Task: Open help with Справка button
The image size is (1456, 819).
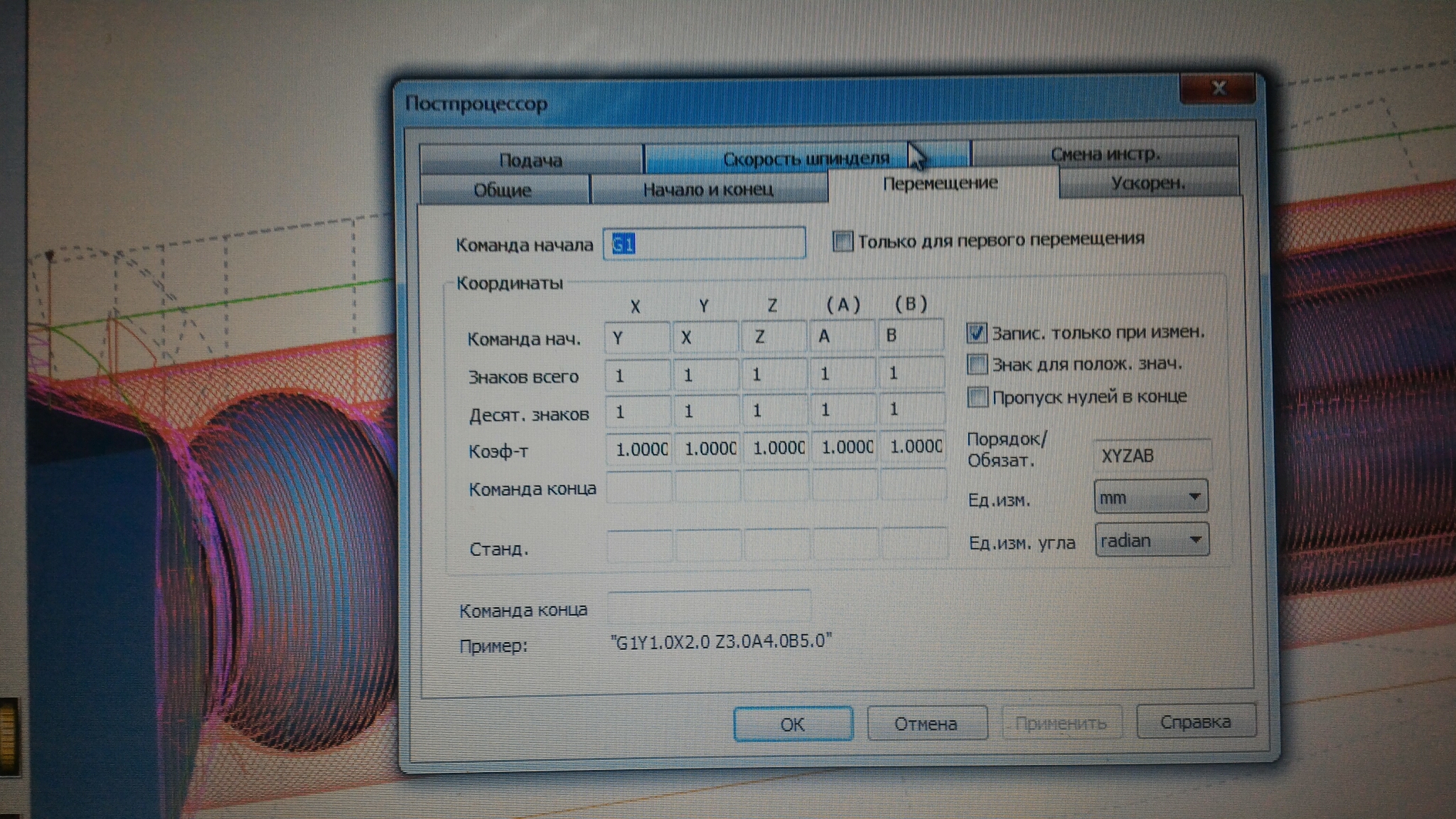Action: [x=1195, y=722]
